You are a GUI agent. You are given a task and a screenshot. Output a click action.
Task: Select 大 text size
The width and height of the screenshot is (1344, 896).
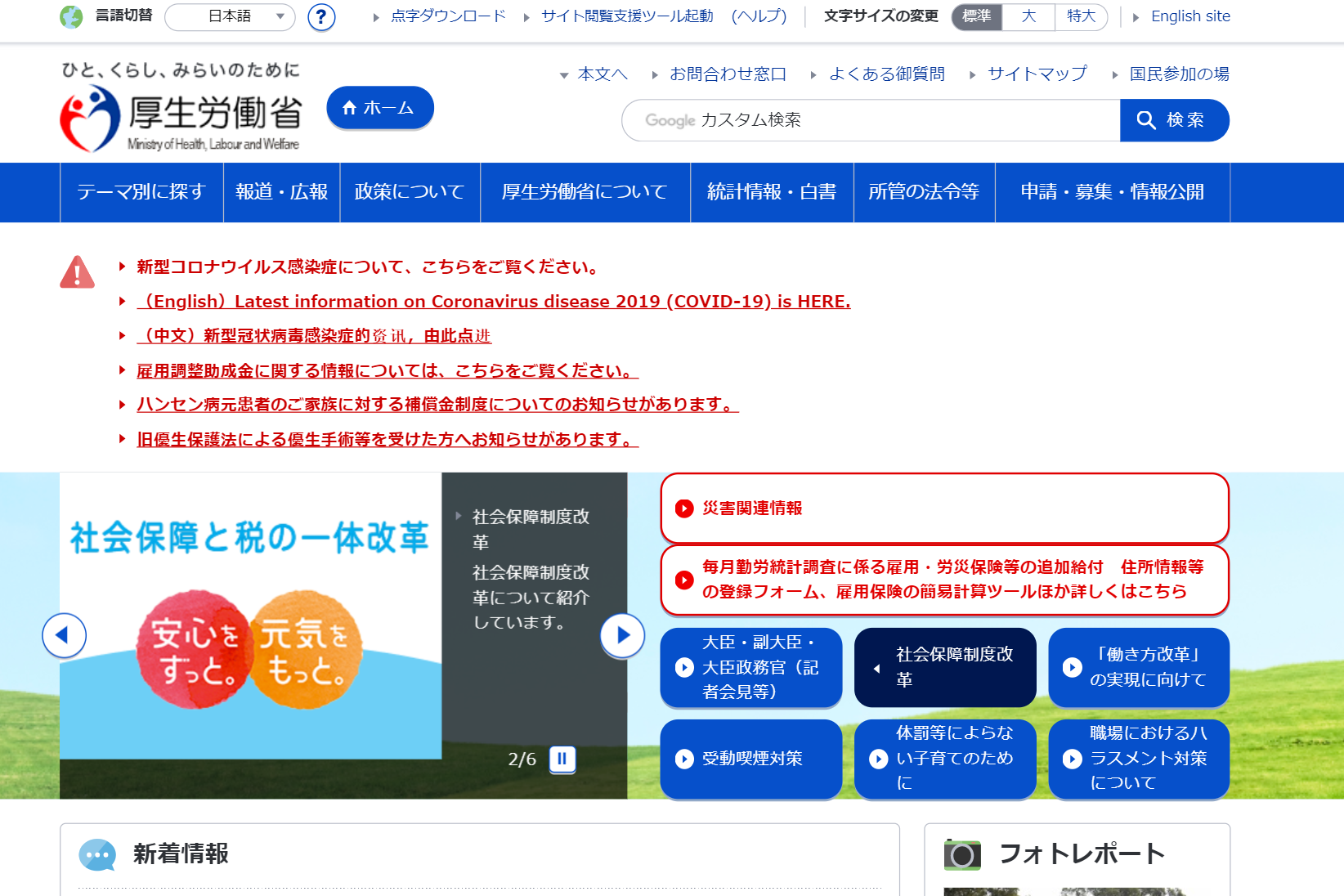(x=1027, y=16)
